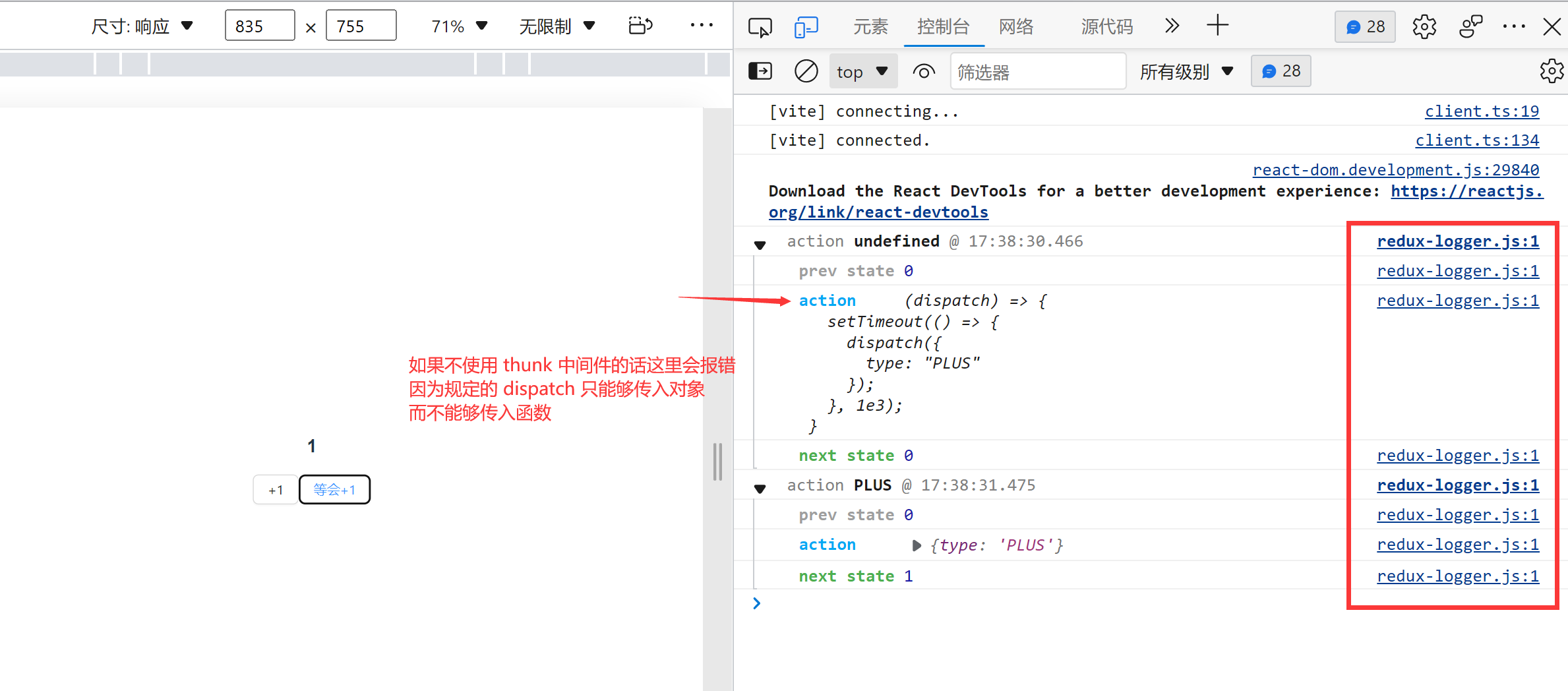Open the feedback and profile icon
Image resolution: width=1568 pixels, height=691 pixels.
click(1470, 27)
